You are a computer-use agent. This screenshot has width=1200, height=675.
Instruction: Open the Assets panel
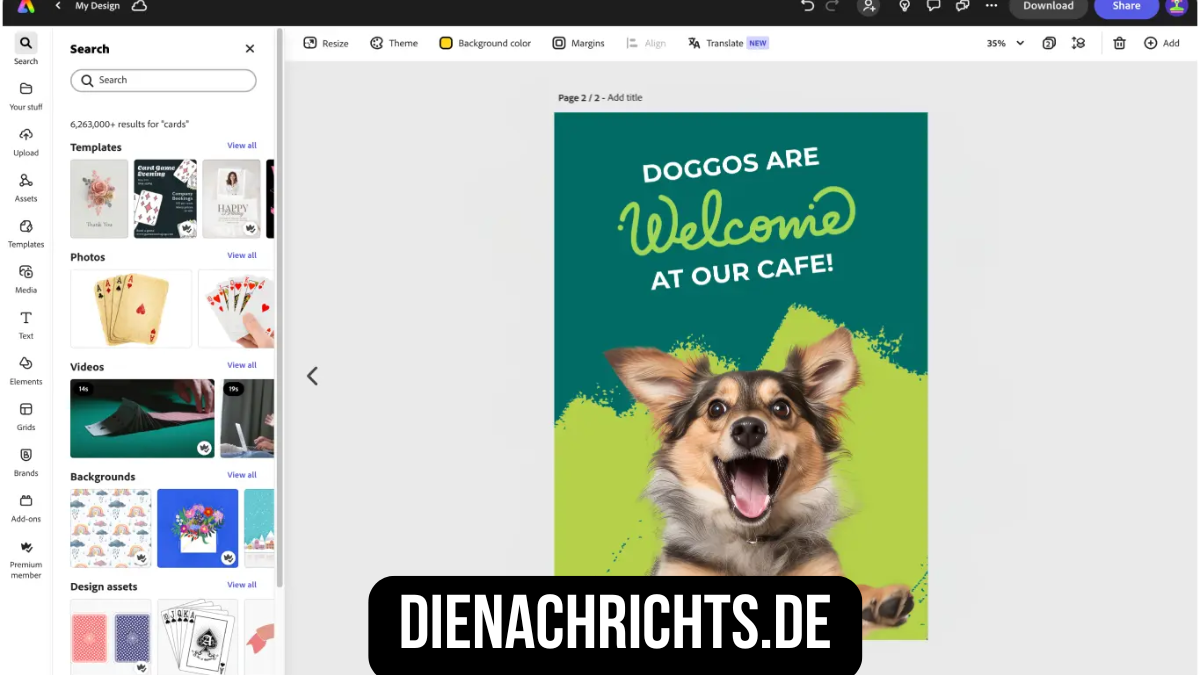click(26, 181)
